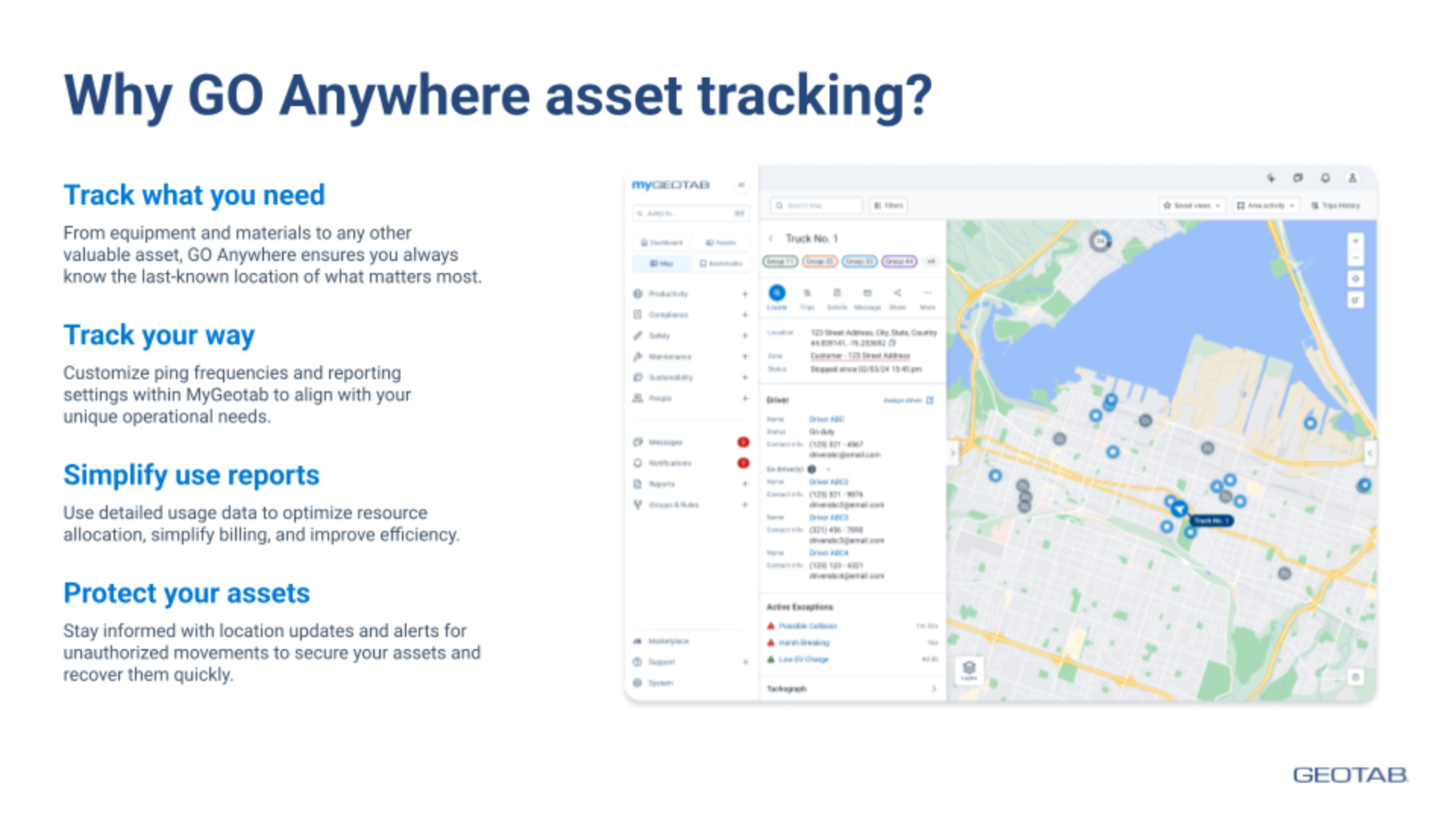
Task: Open the Area activity dropdown
Action: 1266,206
